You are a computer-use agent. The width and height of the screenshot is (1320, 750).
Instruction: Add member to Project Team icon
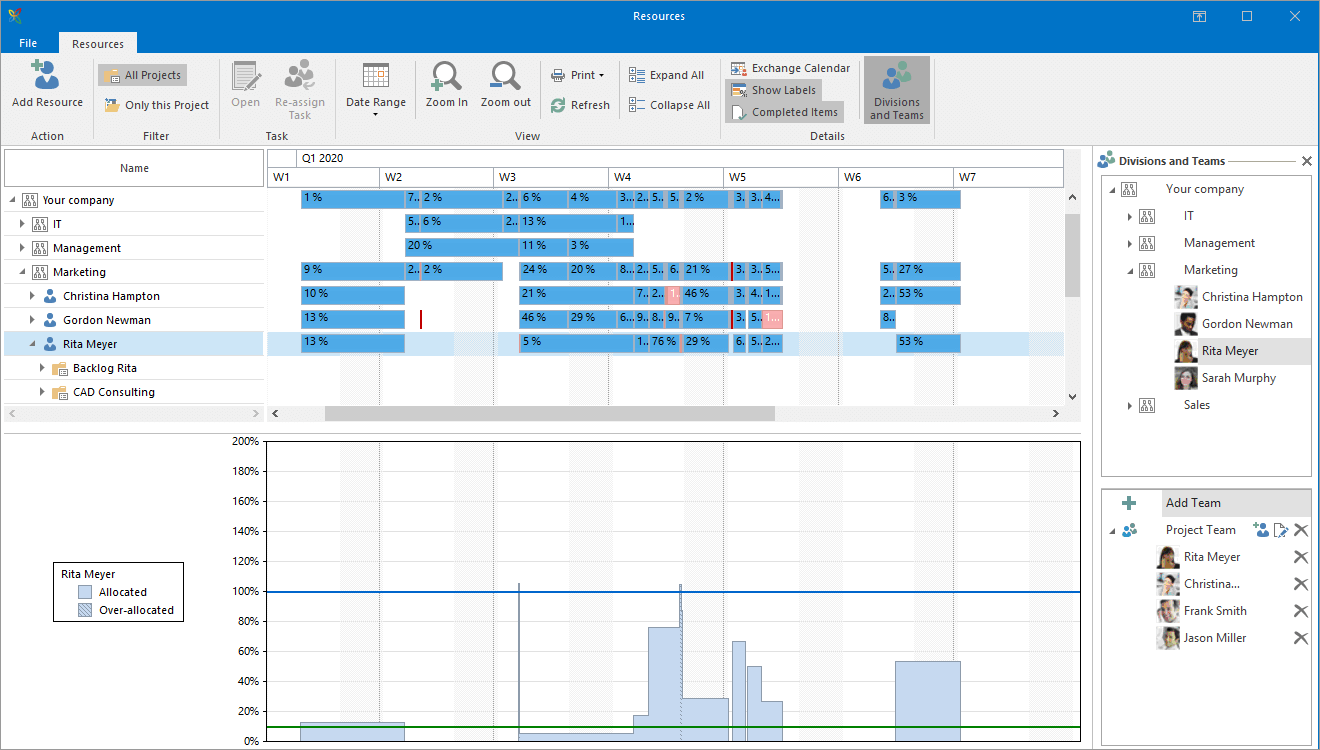tap(1261, 530)
